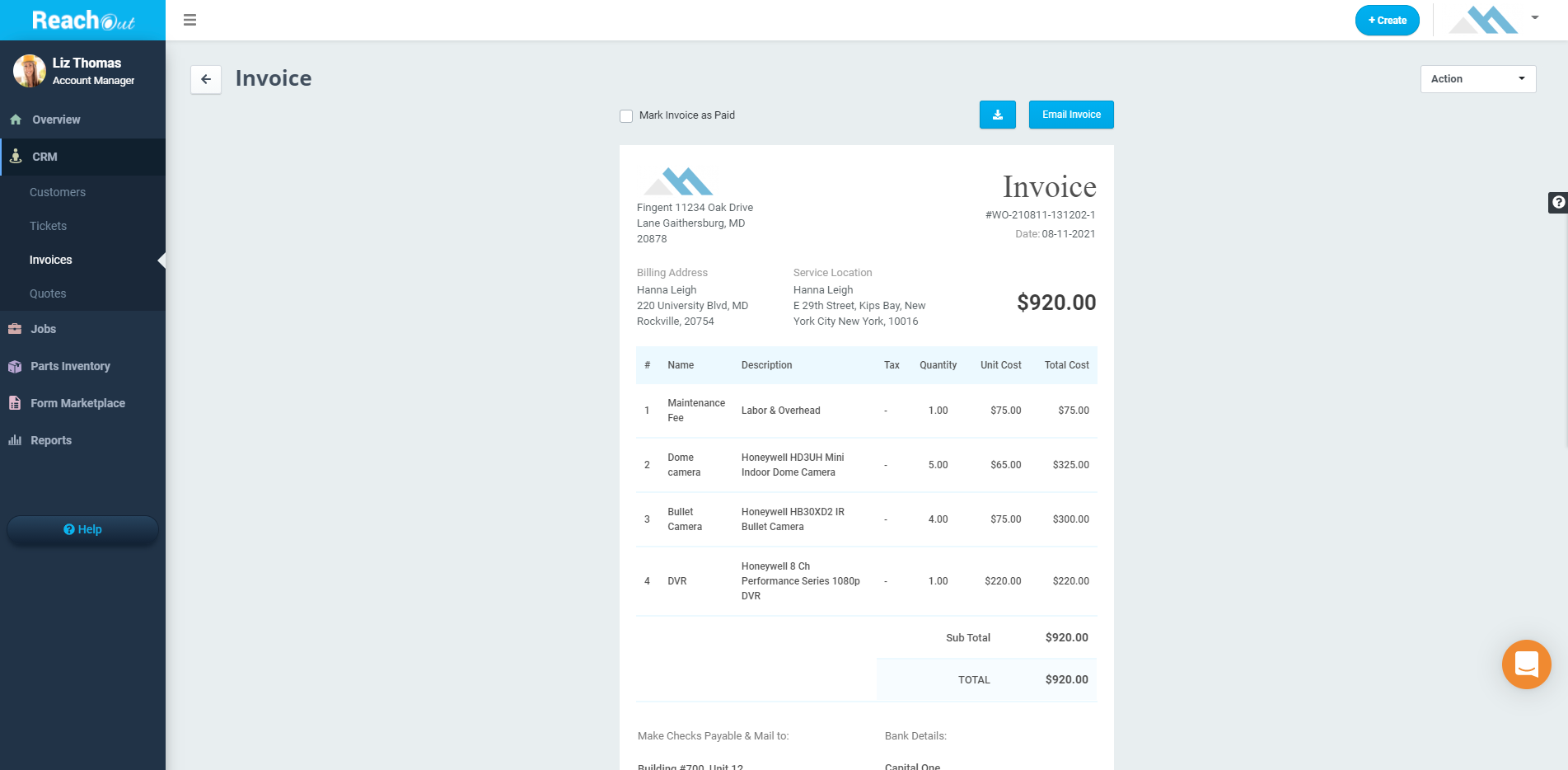This screenshot has width=1568, height=770.
Task: Click Bank Details label
Action: [x=915, y=736]
